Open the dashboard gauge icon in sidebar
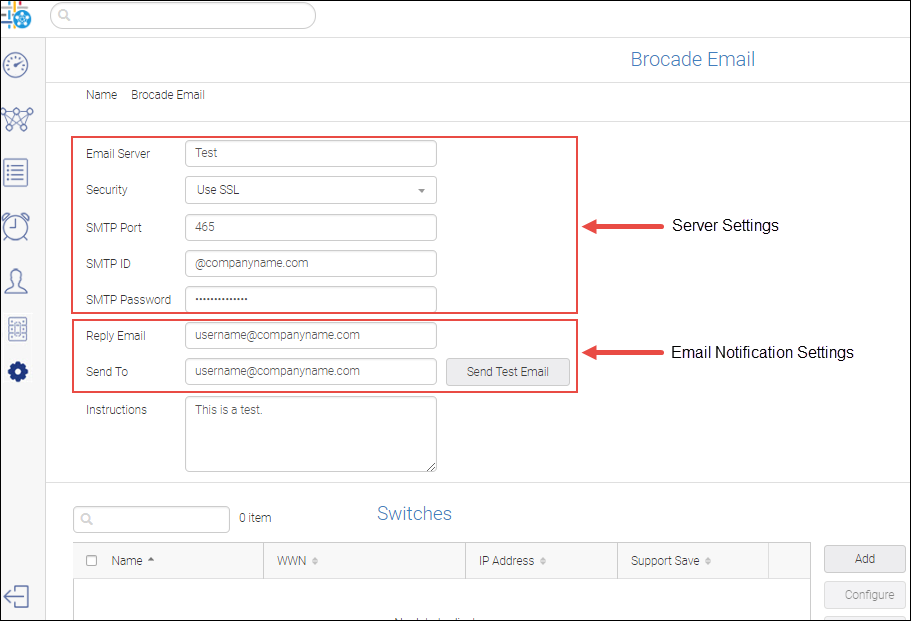911x621 pixels. (x=16, y=65)
